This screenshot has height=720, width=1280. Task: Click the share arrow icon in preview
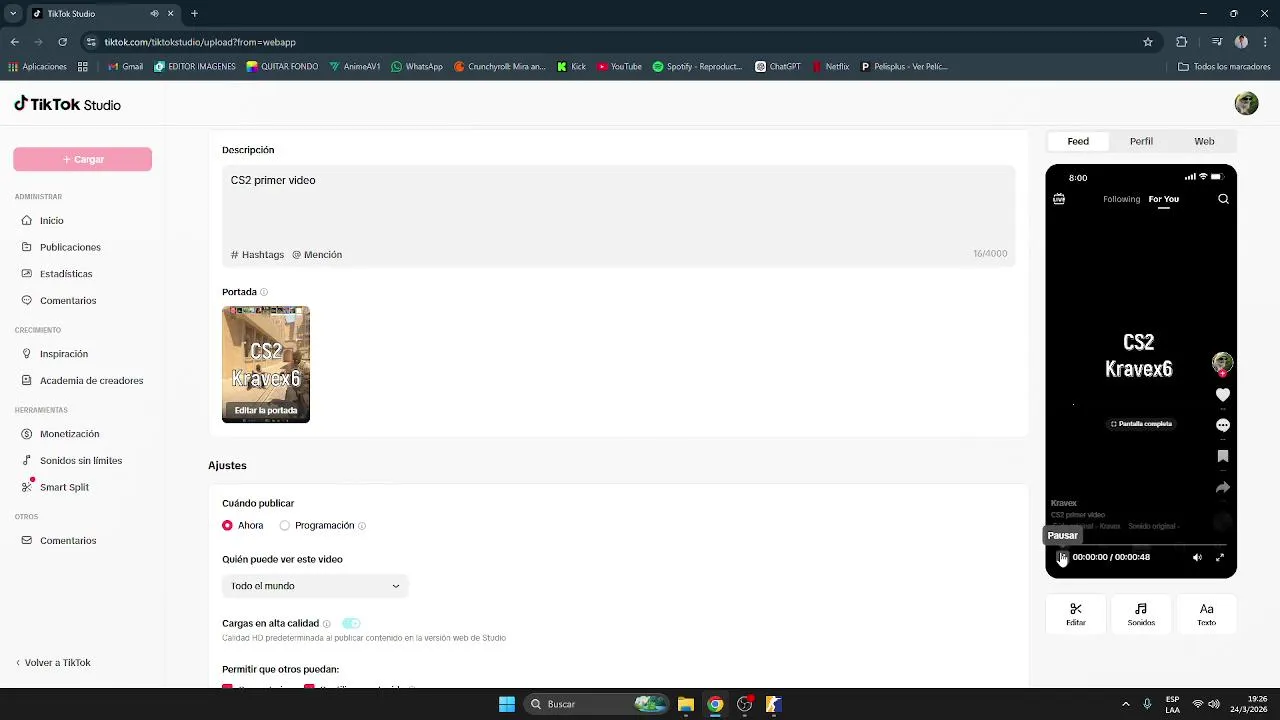pyautogui.click(x=1222, y=488)
